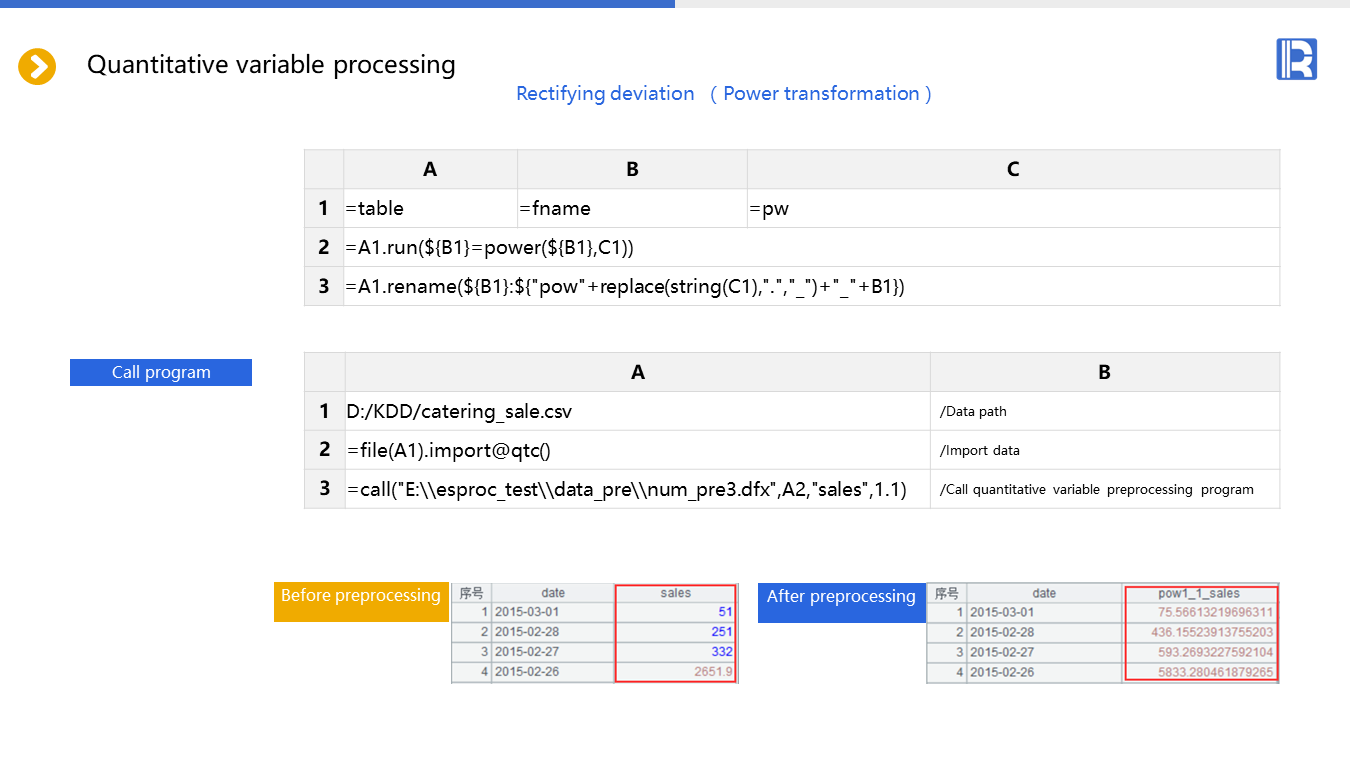Click value 5833.280461879265
This screenshot has width=1350, height=759.
1201,672
